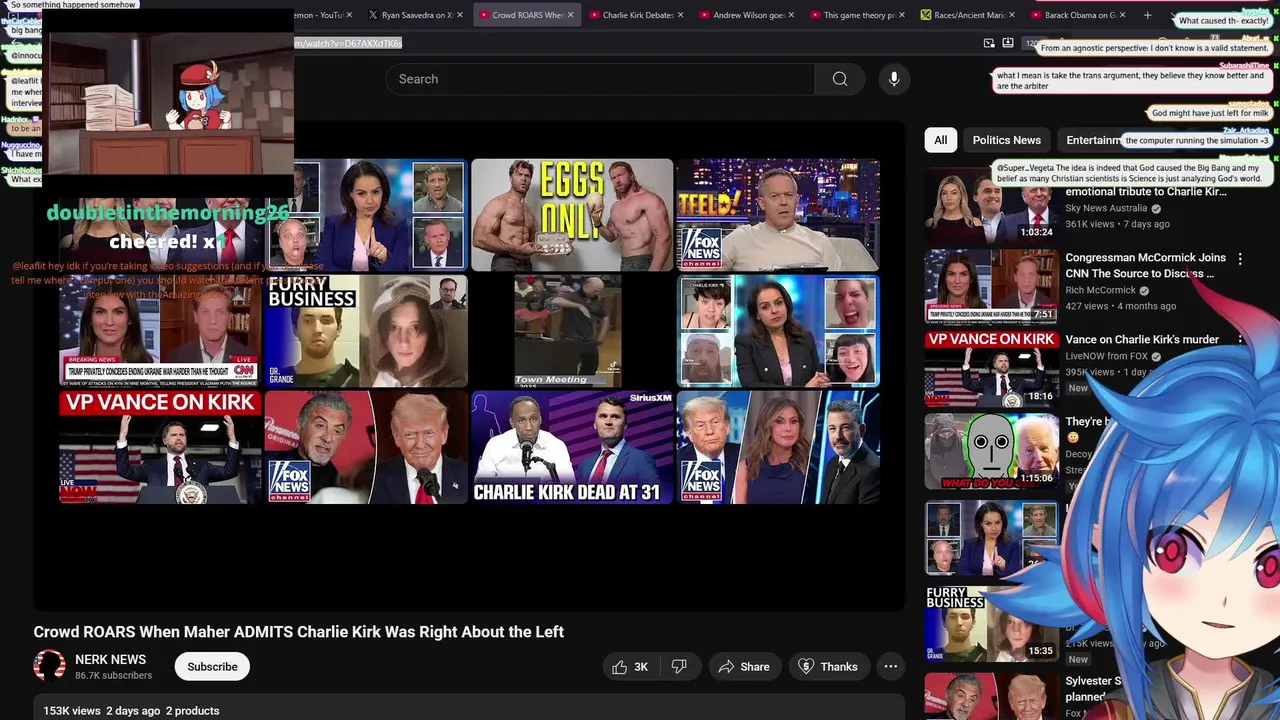Click the browser address bar URL

[348, 43]
